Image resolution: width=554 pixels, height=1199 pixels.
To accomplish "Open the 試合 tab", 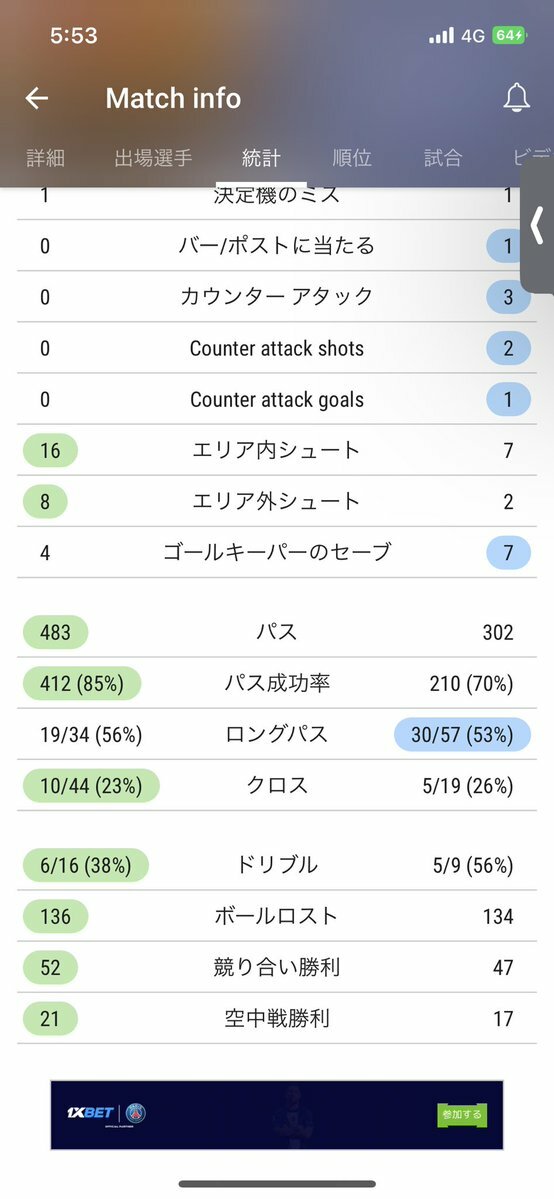I will pos(443,158).
